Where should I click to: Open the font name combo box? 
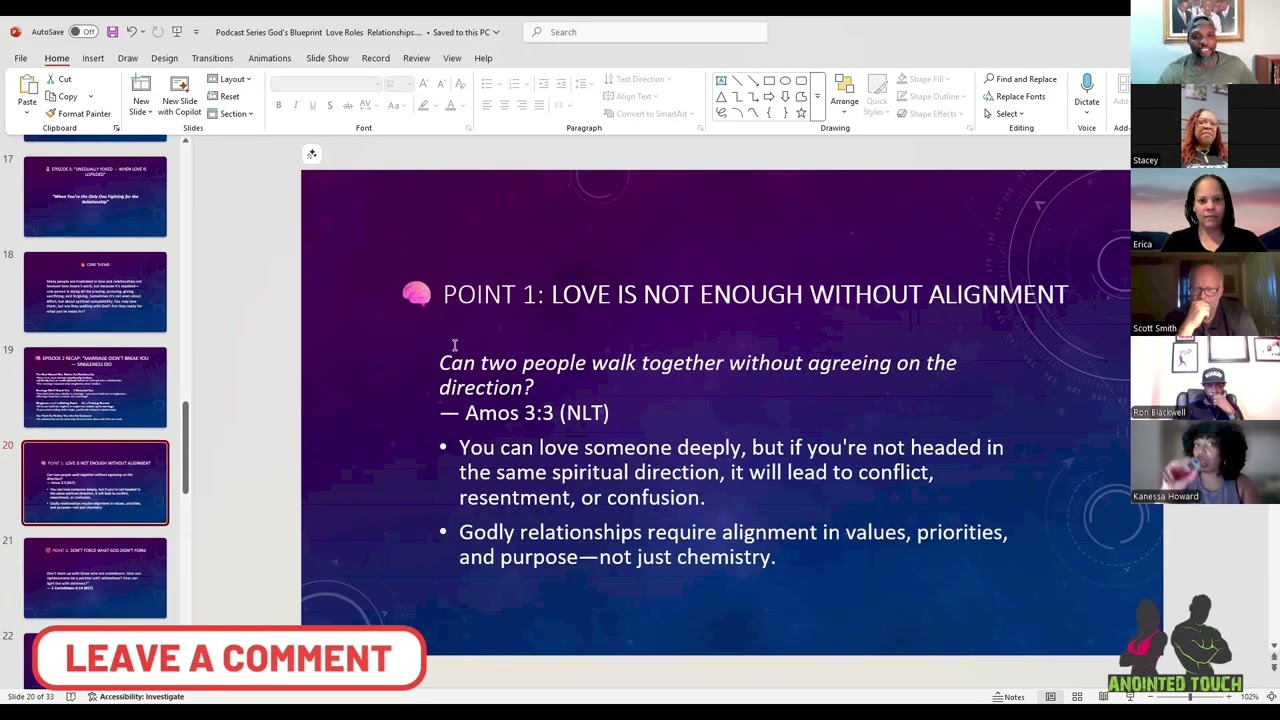(325, 84)
